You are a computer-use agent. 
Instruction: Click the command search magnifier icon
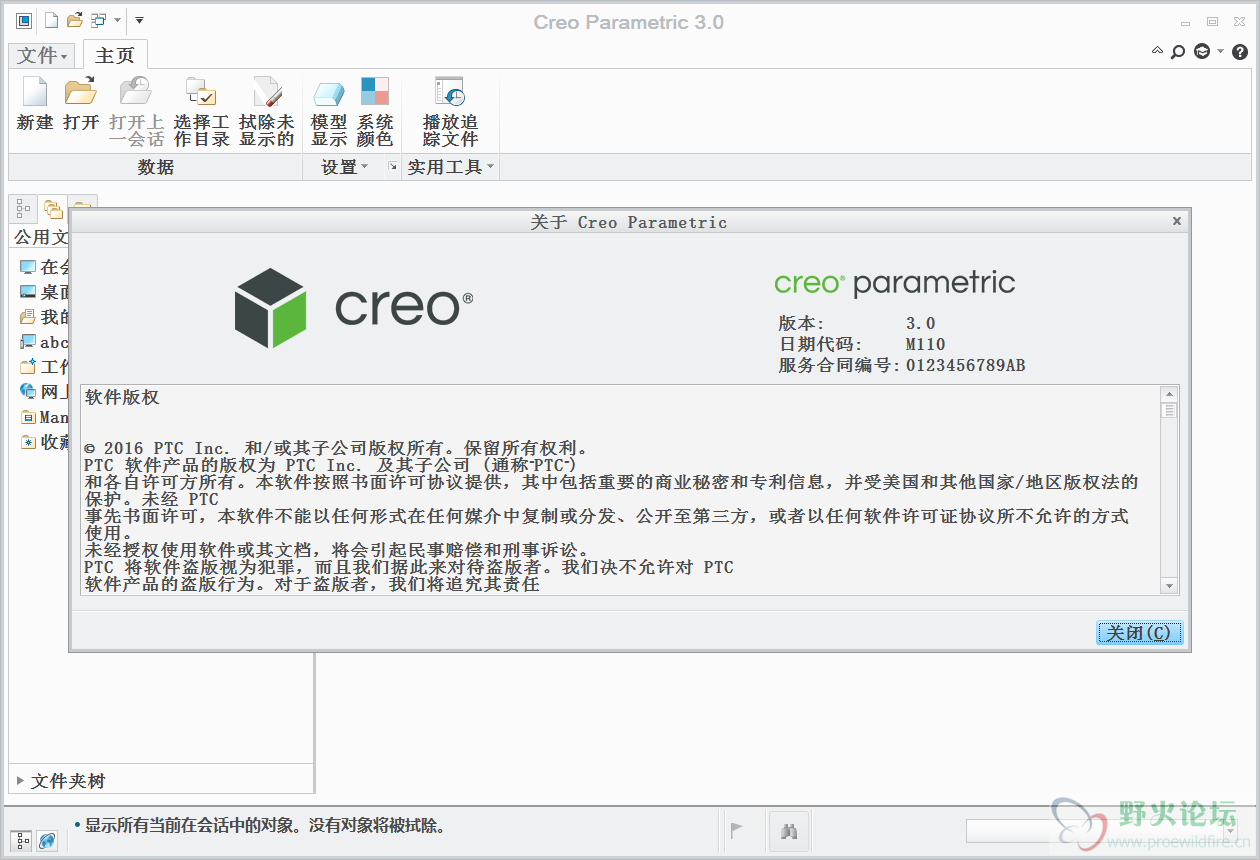click(1178, 51)
